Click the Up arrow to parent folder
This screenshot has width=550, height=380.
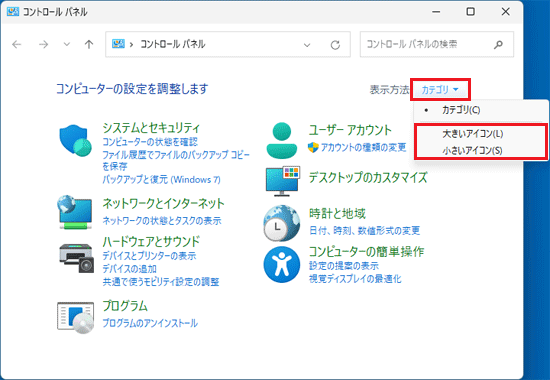click(x=89, y=44)
